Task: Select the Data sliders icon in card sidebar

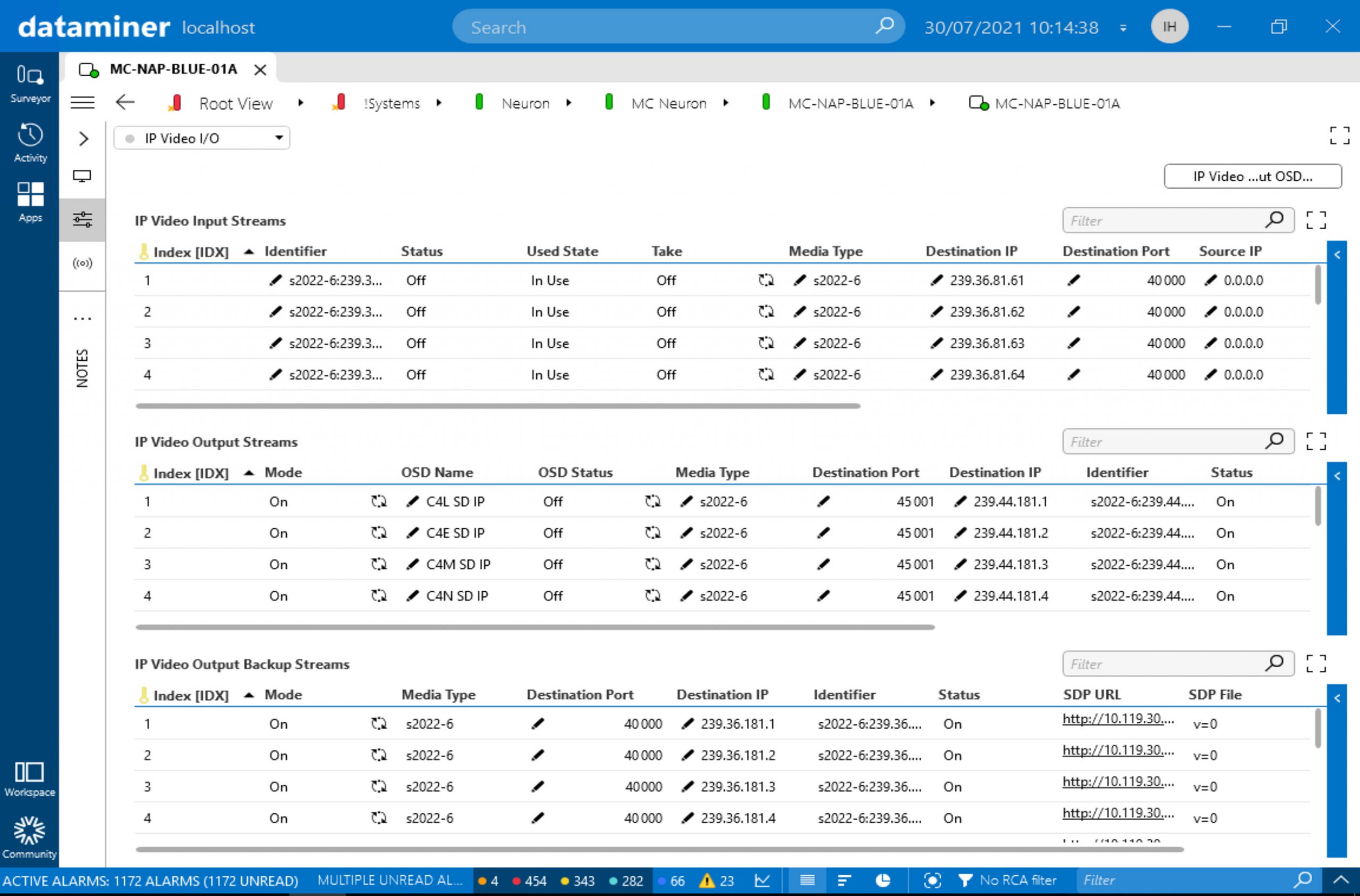Action: [x=82, y=219]
